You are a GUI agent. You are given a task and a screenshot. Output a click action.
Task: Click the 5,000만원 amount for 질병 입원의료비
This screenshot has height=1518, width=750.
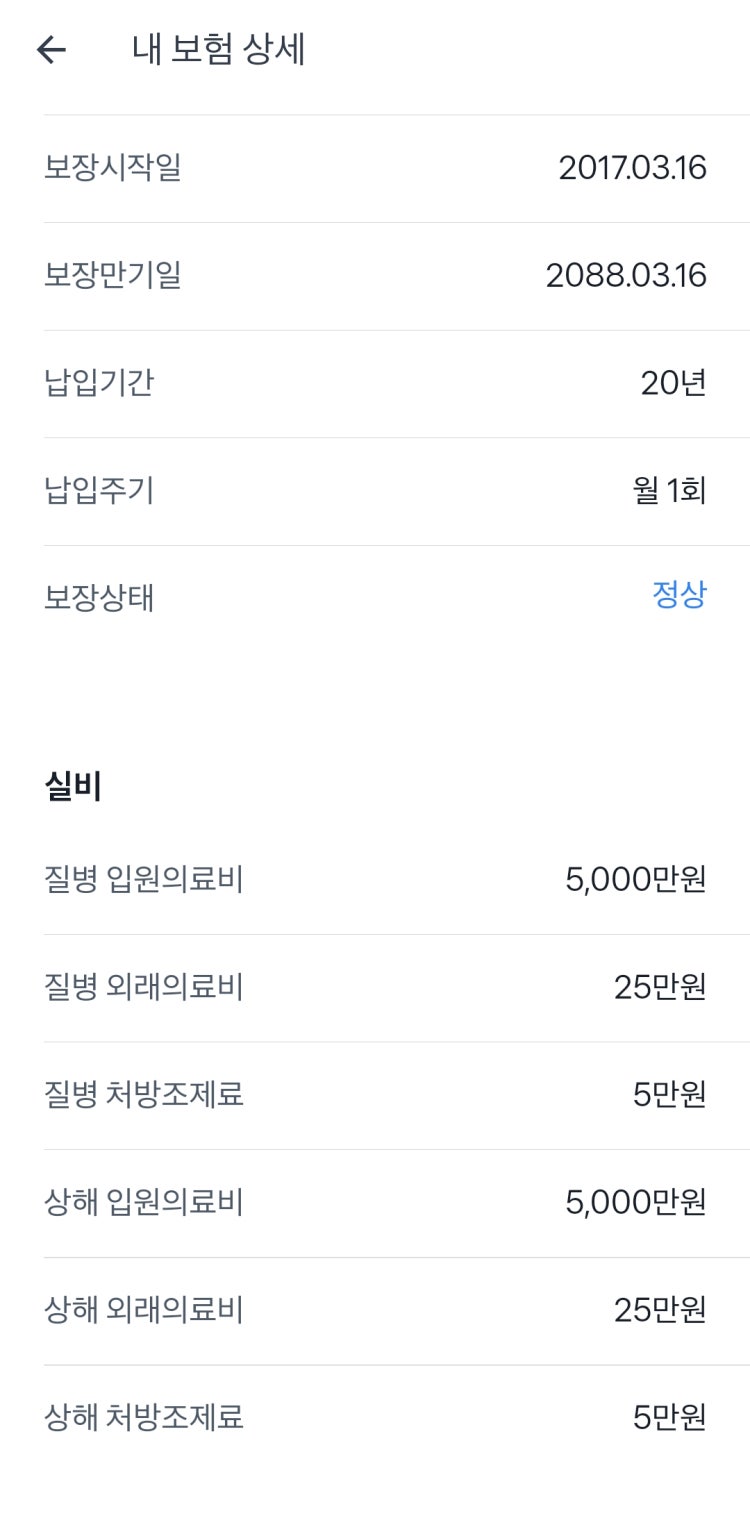click(636, 880)
